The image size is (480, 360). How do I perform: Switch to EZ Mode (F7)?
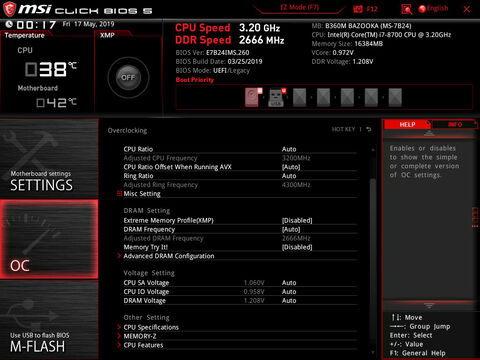tap(299, 7)
